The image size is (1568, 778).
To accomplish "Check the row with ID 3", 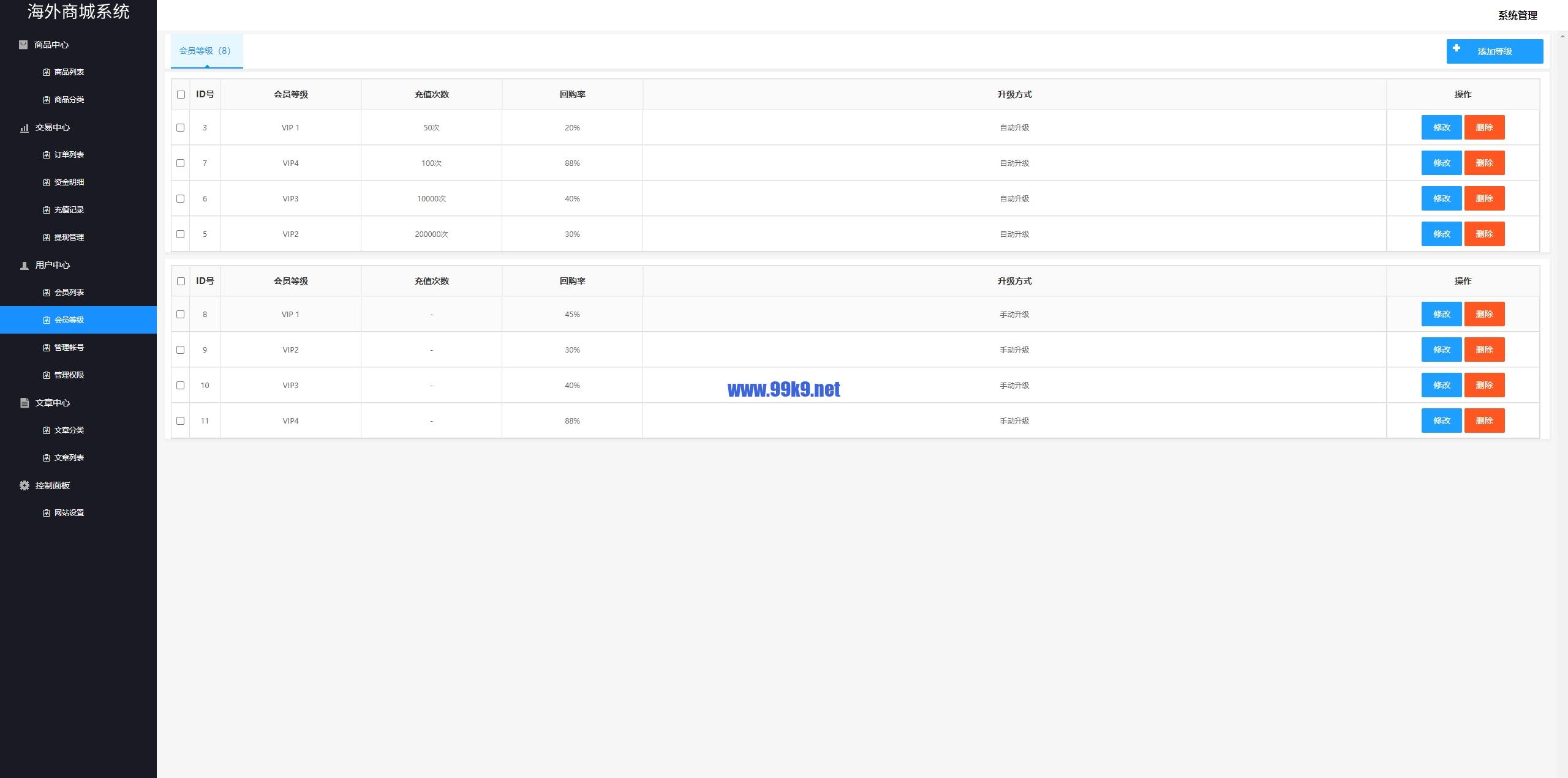I will pos(180,127).
